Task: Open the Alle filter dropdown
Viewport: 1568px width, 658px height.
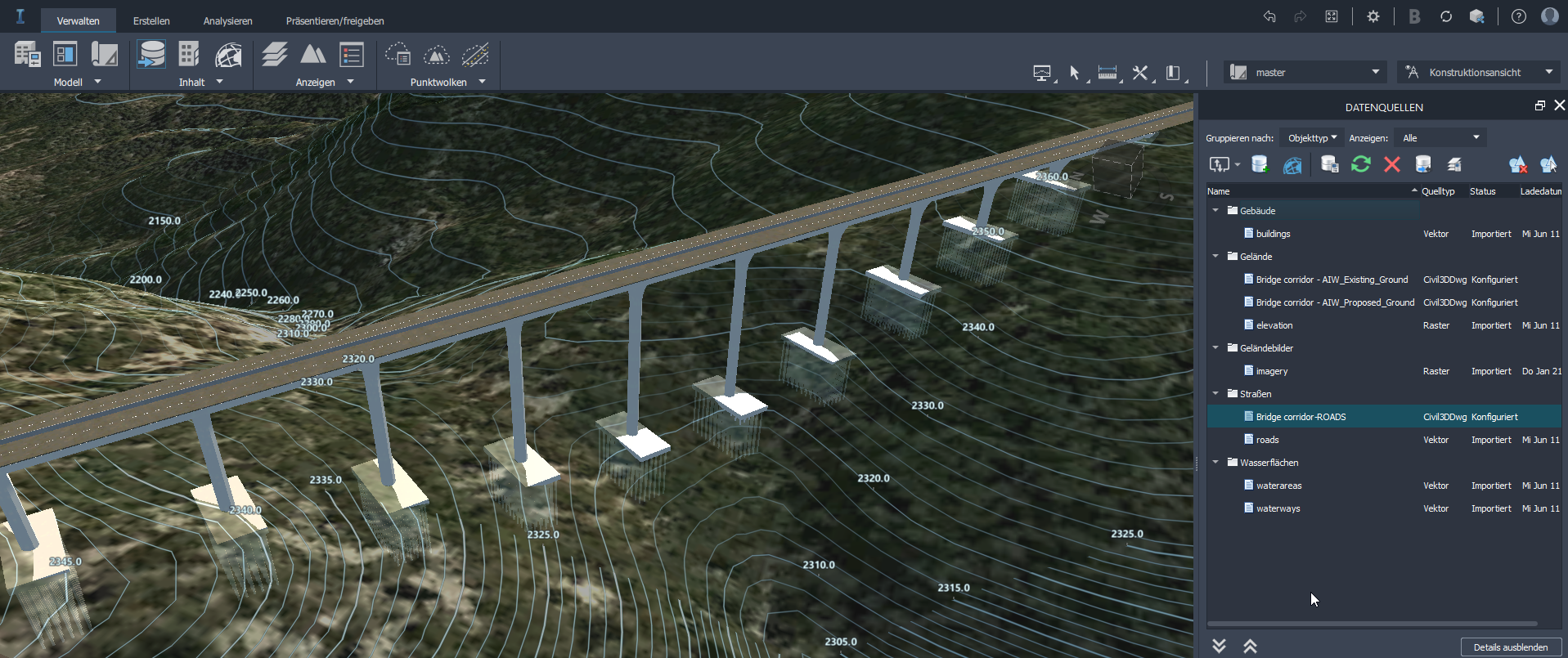Action: tap(1440, 137)
